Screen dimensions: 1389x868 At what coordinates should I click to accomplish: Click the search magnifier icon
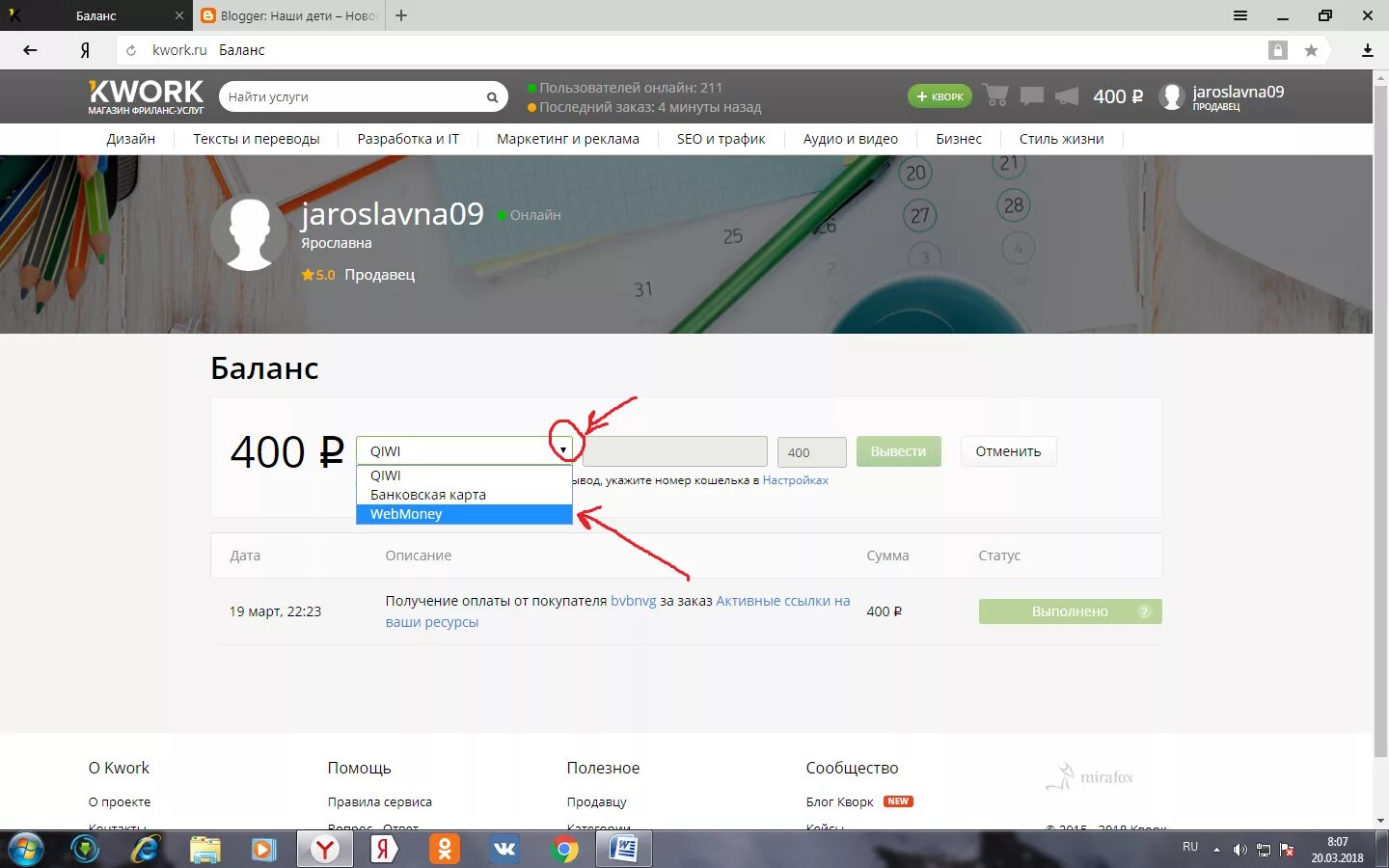pos(492,97)
